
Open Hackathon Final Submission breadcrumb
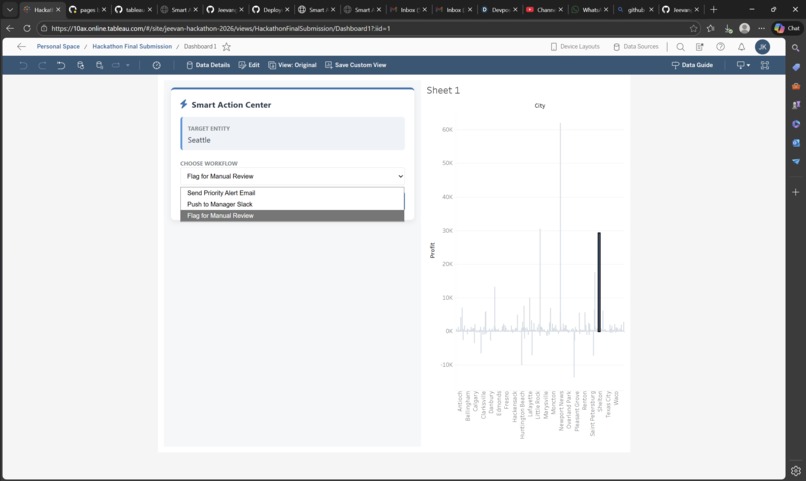[132, 46]
